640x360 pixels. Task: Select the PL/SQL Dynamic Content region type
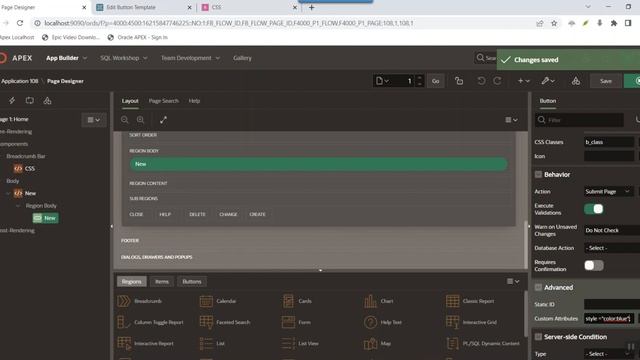tap(483, 344)
